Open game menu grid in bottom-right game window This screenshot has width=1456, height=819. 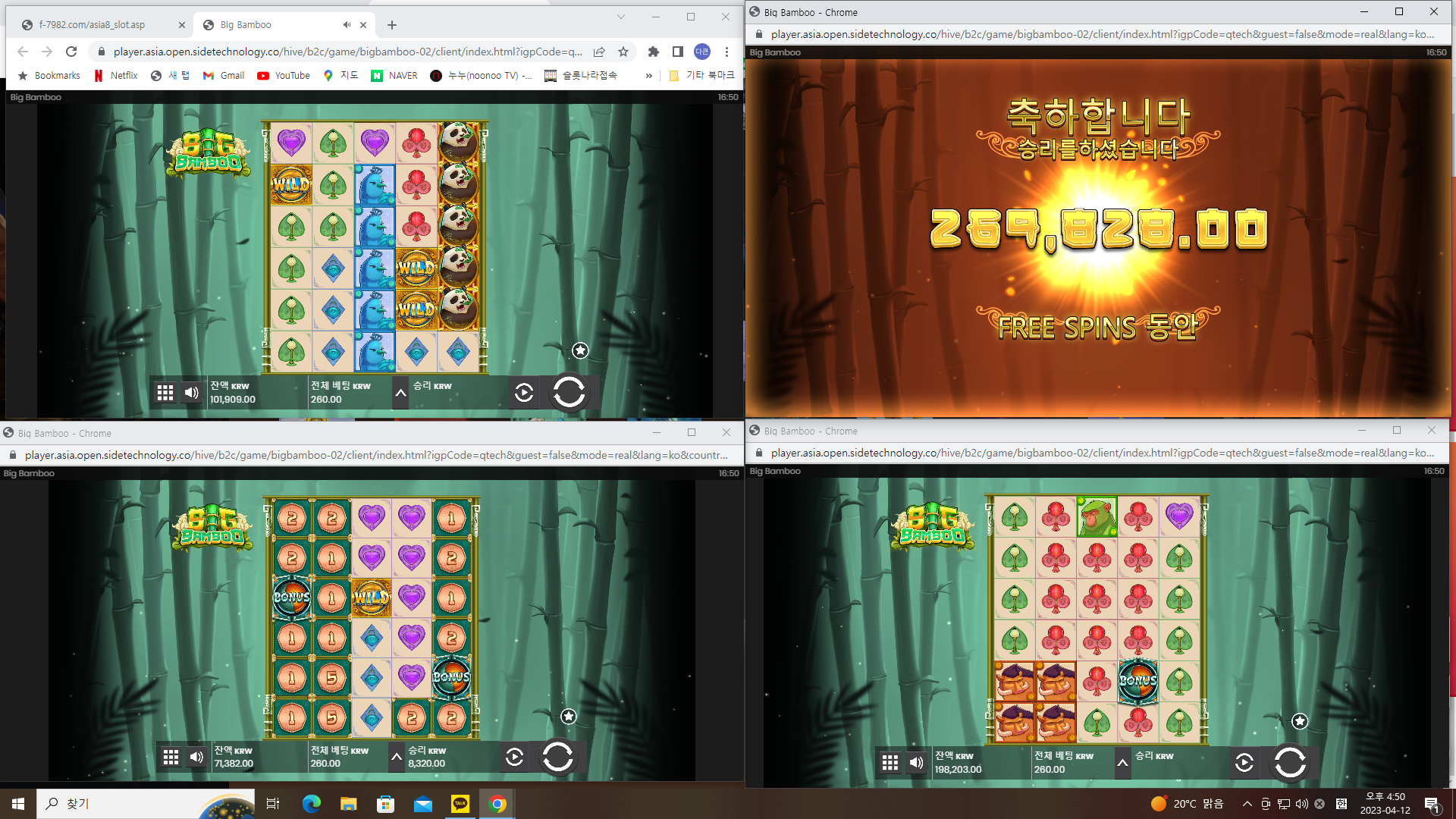890,762
